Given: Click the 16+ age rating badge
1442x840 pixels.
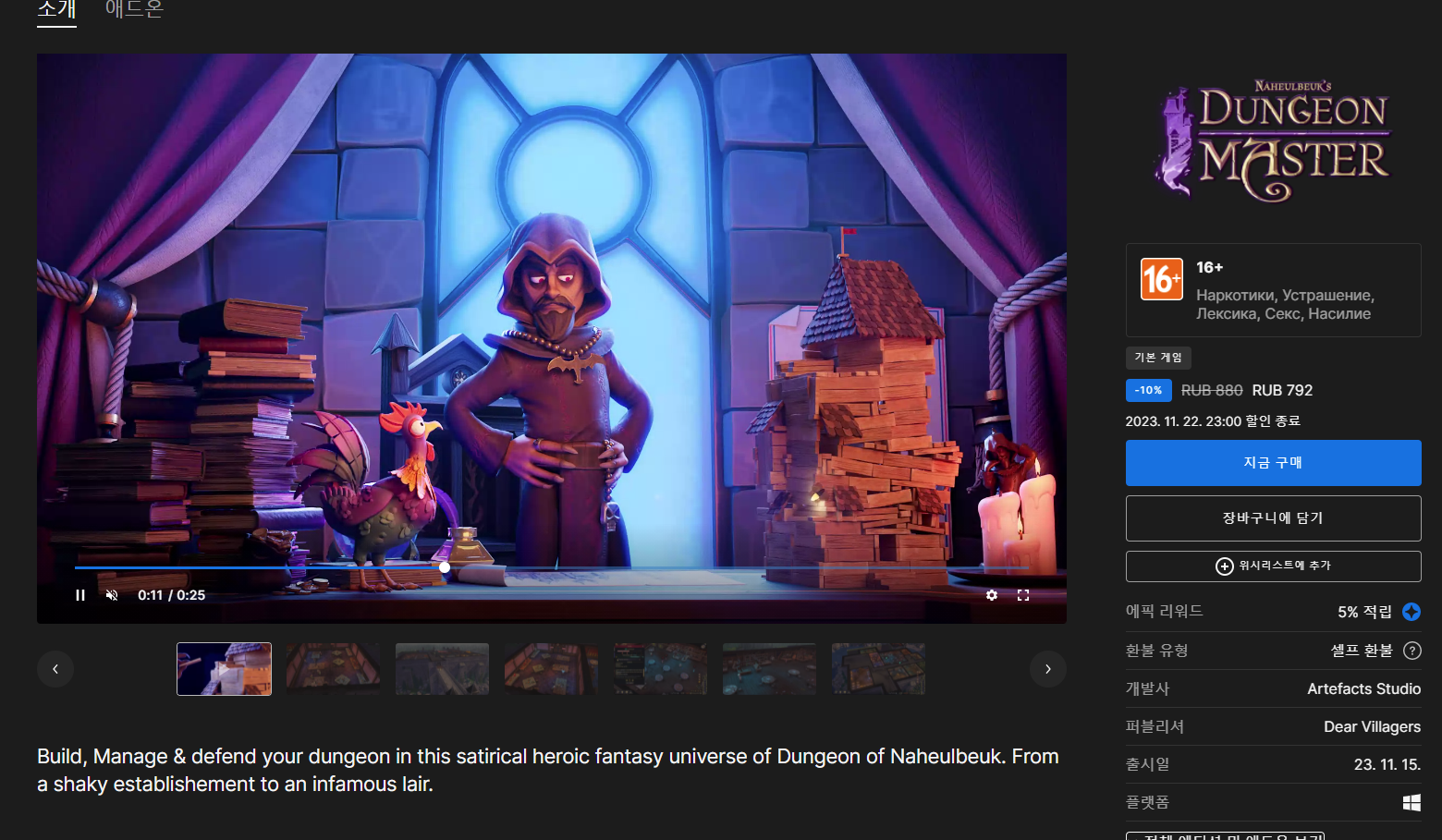Looking at the screenshot, I should pyautogui.click(x=1162, y=279).
